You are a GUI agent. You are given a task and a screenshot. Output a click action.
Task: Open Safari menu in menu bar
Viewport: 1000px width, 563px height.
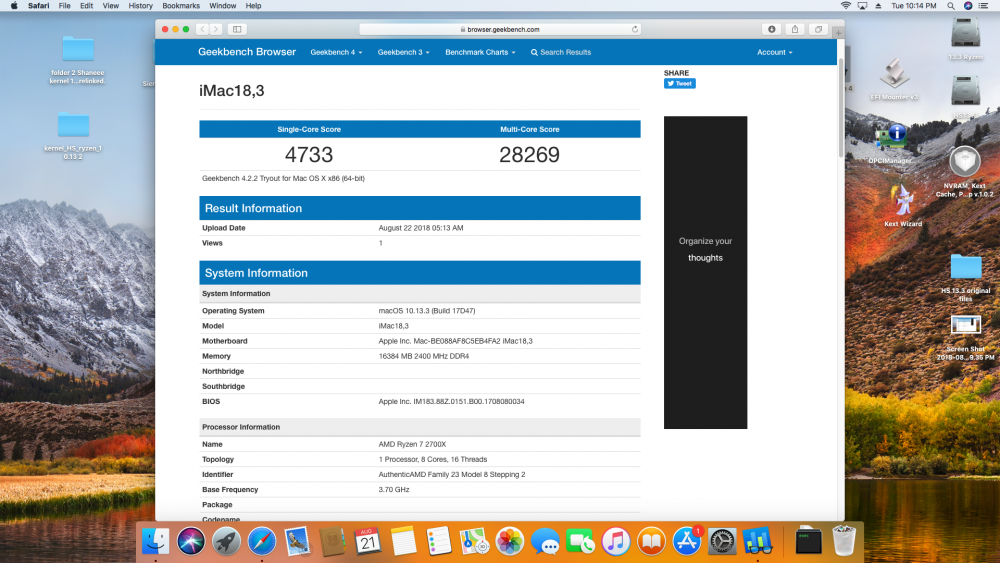pos(38,6)
